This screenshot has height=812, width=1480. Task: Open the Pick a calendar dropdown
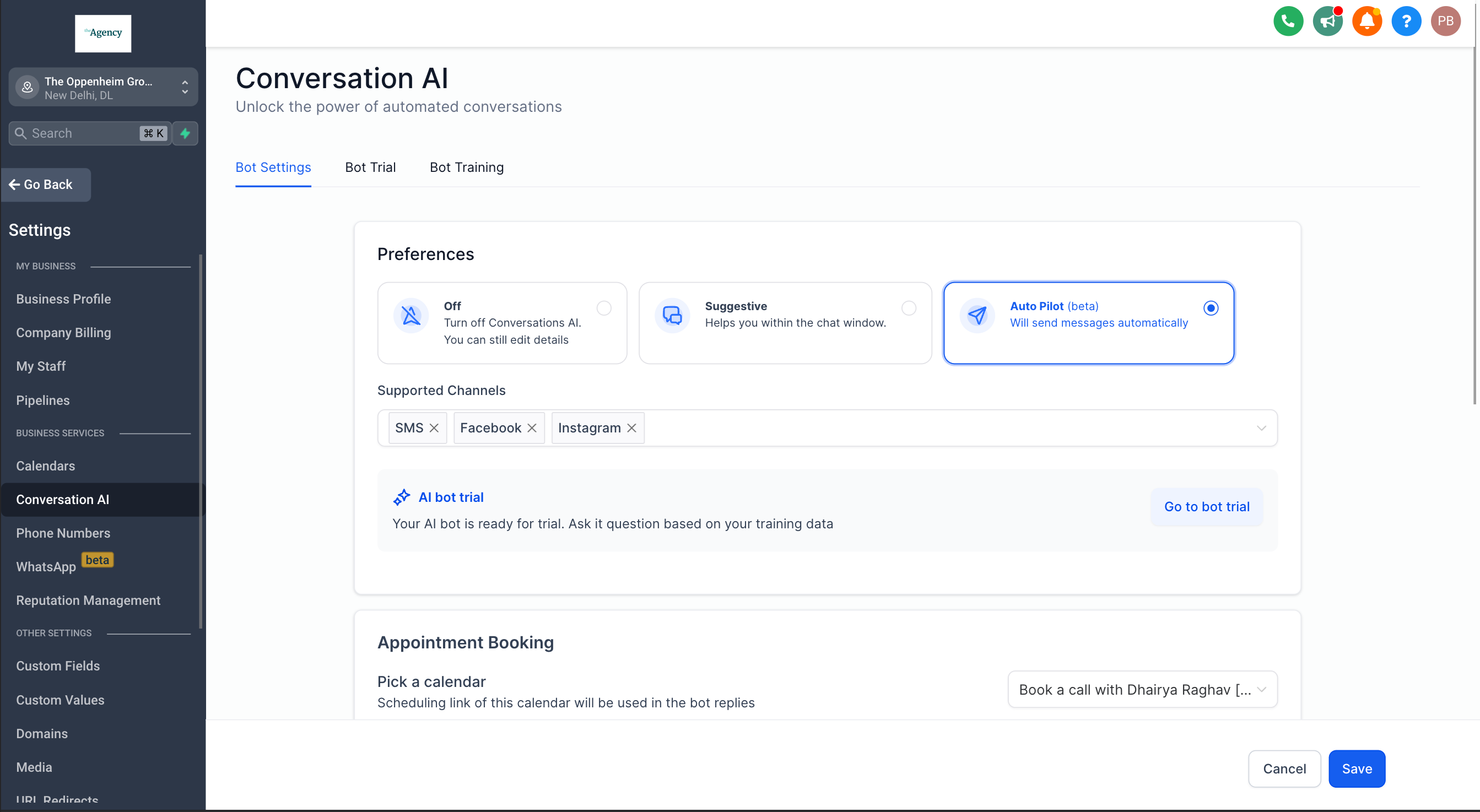point(1142,689)
